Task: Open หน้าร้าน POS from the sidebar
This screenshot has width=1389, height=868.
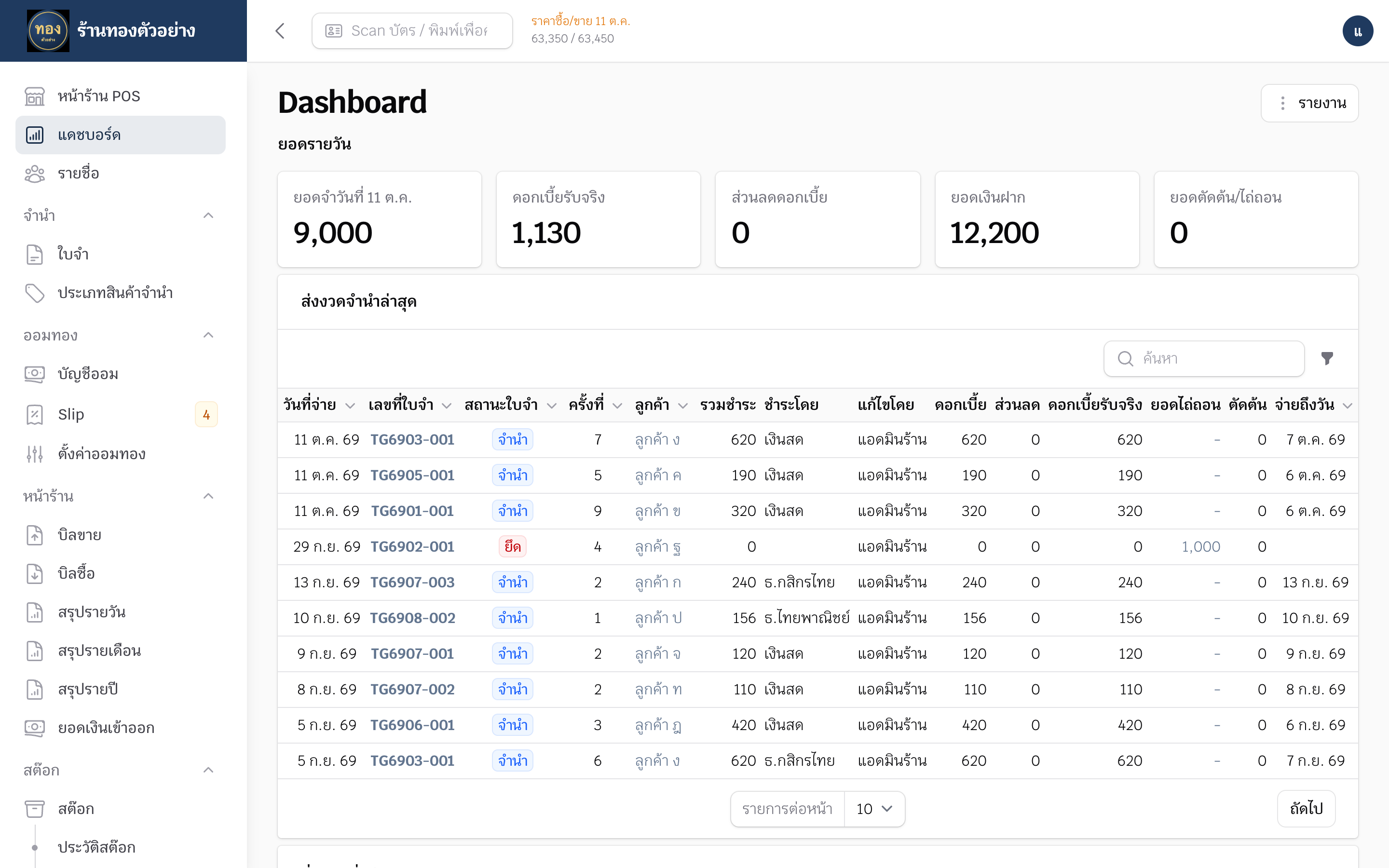Action: 121,96
